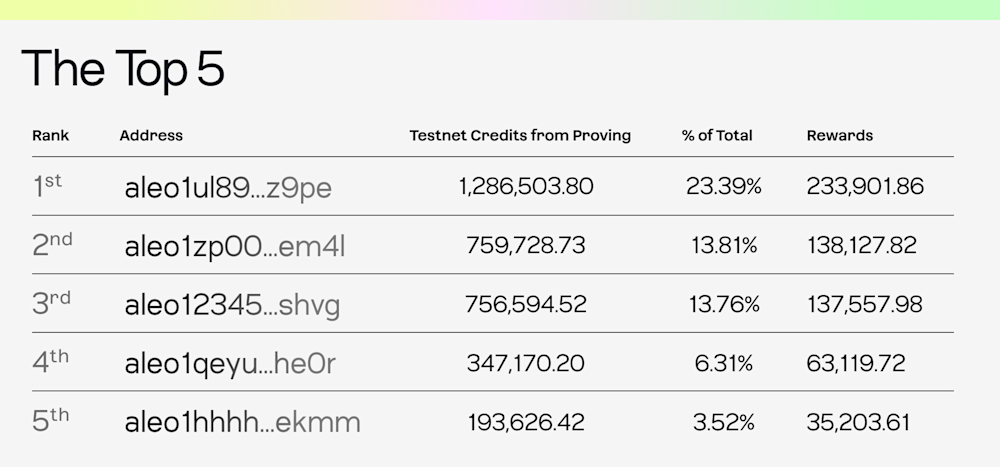Click Testnet Credits from Proving header
Viewport: 1000px width, 467px height.
point(520,135)
